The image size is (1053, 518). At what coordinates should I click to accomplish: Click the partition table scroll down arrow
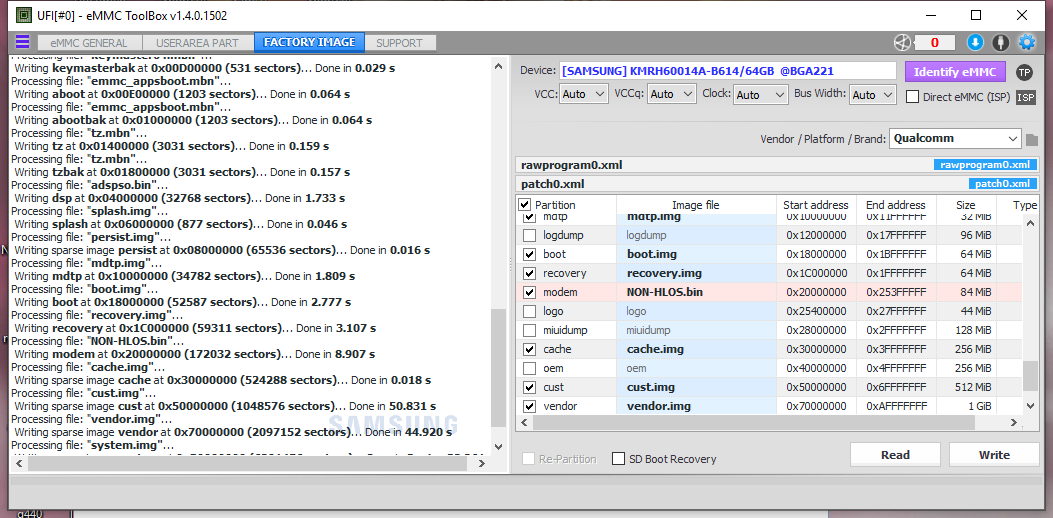coord(1030,406)
